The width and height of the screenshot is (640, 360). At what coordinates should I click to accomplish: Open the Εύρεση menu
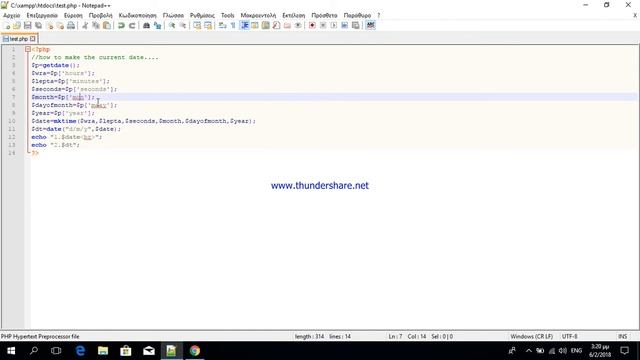(x=73, y=15)
